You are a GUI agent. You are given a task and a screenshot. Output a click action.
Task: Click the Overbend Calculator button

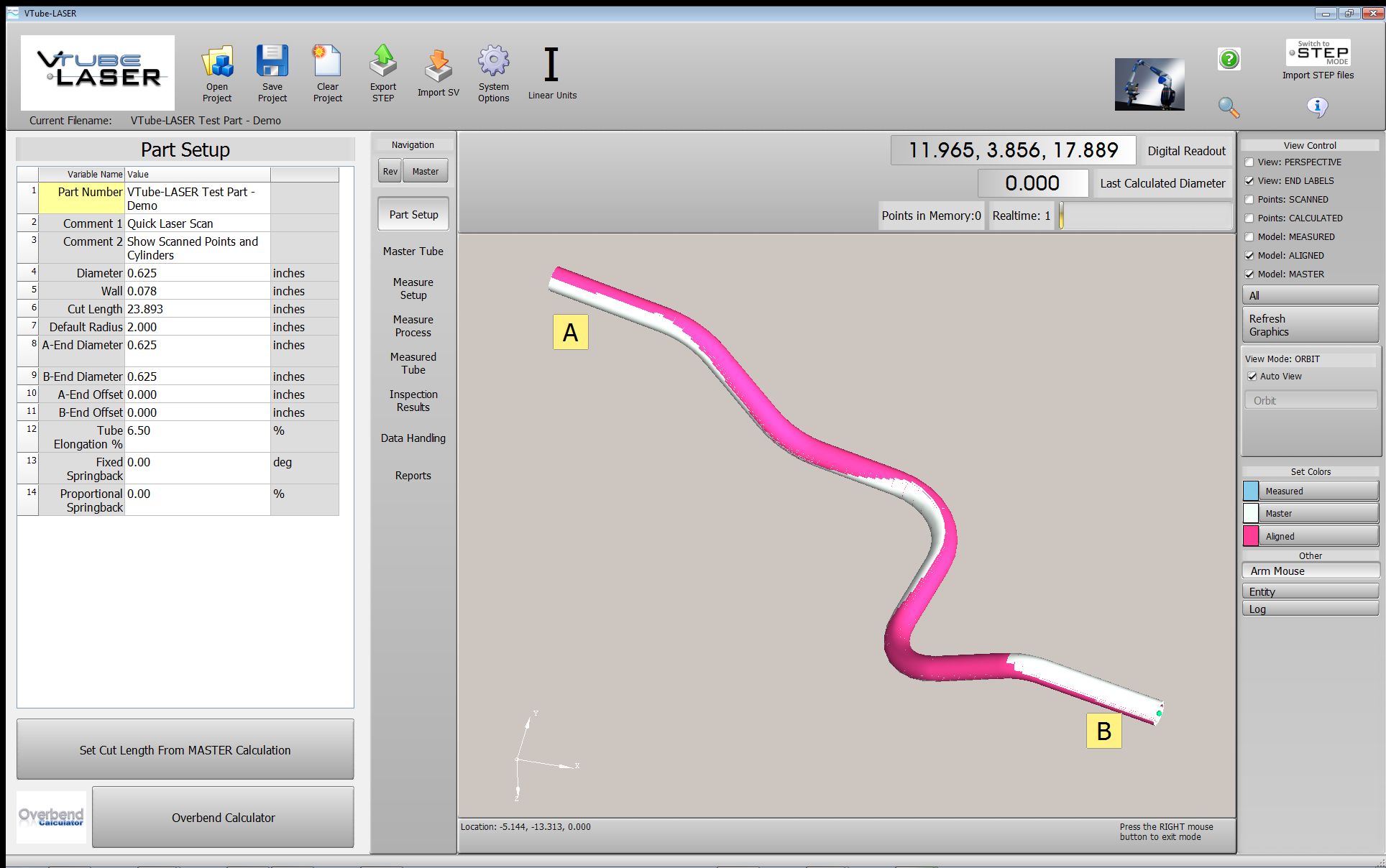click(223, 818)
